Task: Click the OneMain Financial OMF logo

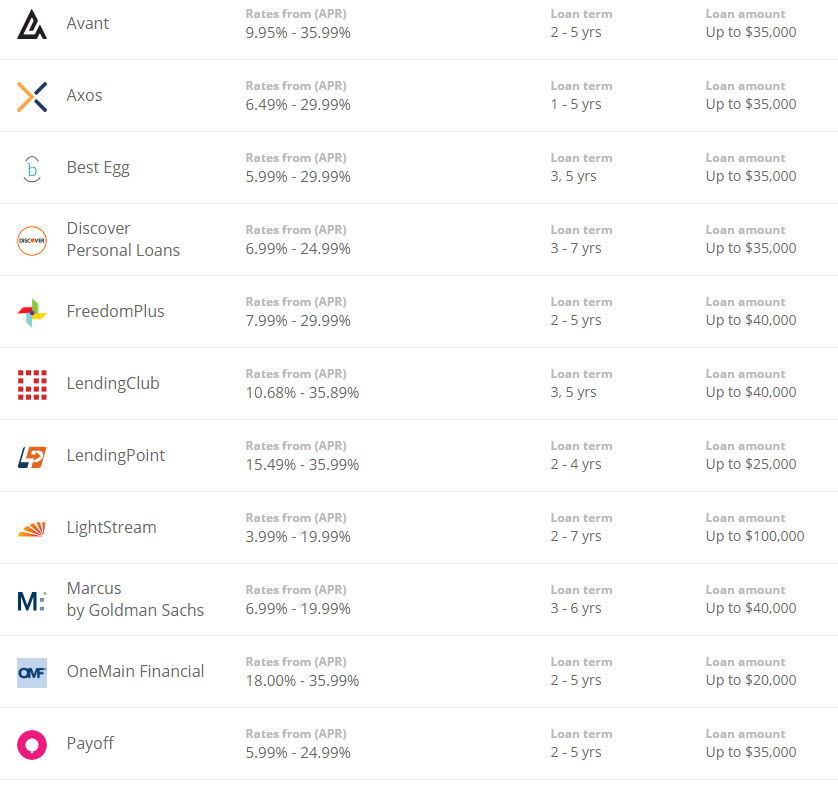Action: coord(32,673)
